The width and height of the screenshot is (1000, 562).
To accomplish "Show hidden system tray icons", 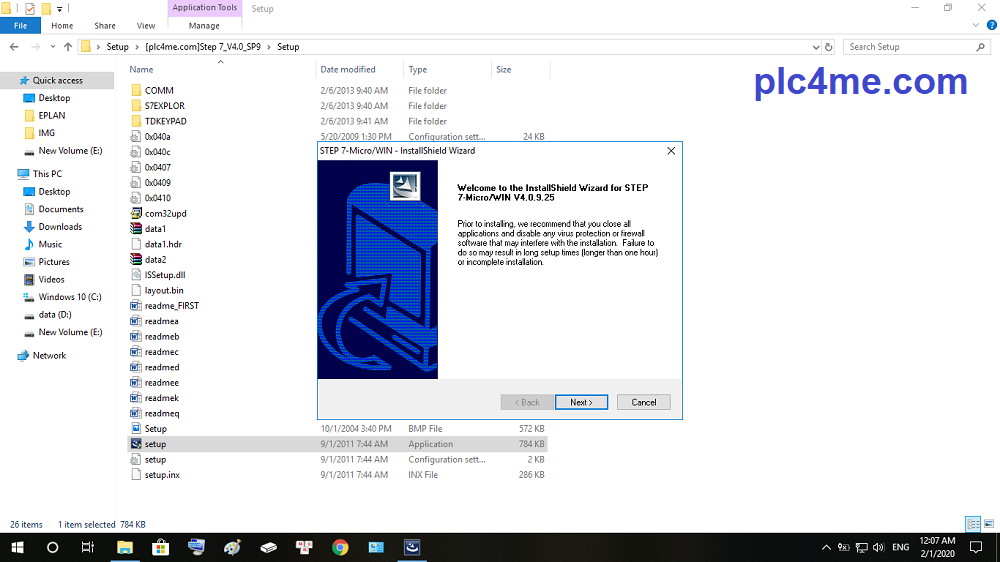I will (826, 547).
